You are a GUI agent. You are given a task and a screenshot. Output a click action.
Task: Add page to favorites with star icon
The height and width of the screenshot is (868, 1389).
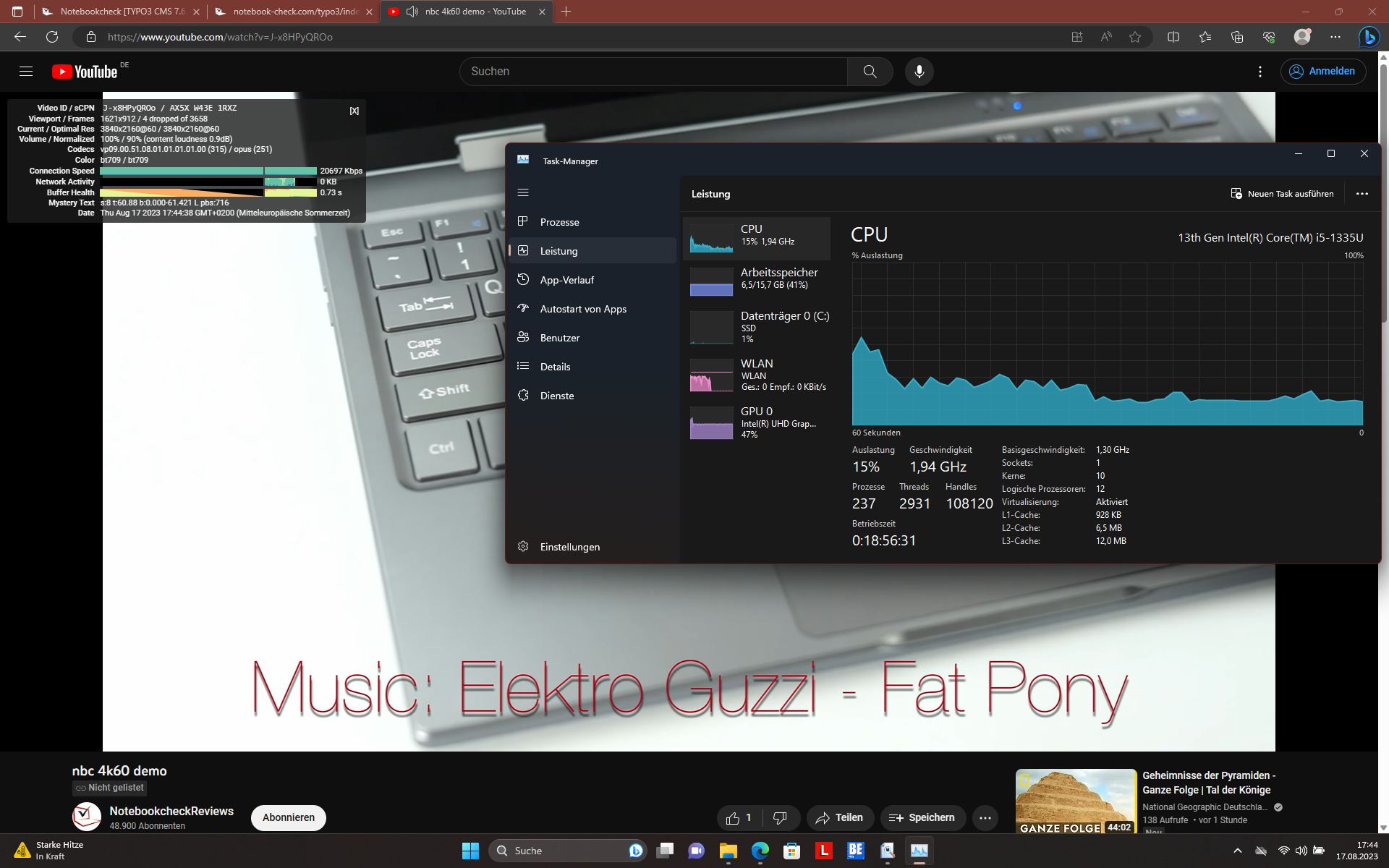(x=1135, y=37)
